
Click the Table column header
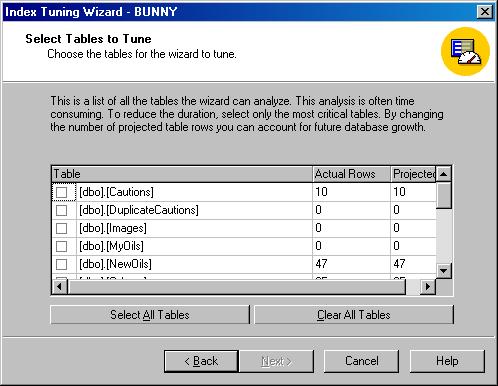pos(182,174)
